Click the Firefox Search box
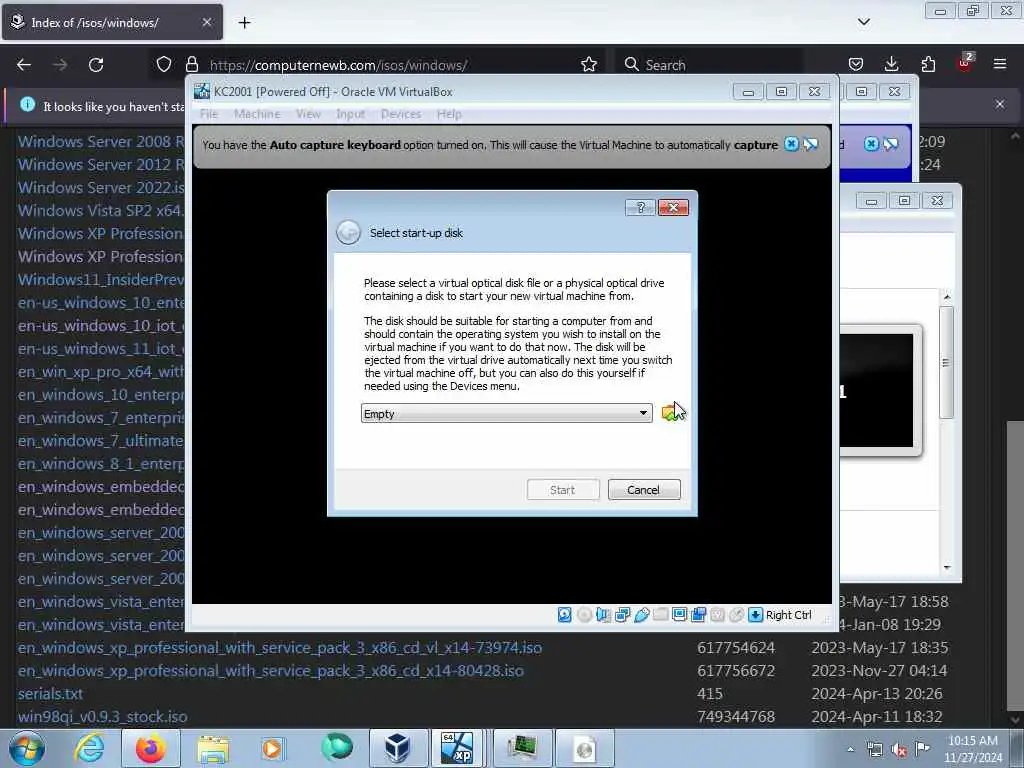 [x=709, y=65]
